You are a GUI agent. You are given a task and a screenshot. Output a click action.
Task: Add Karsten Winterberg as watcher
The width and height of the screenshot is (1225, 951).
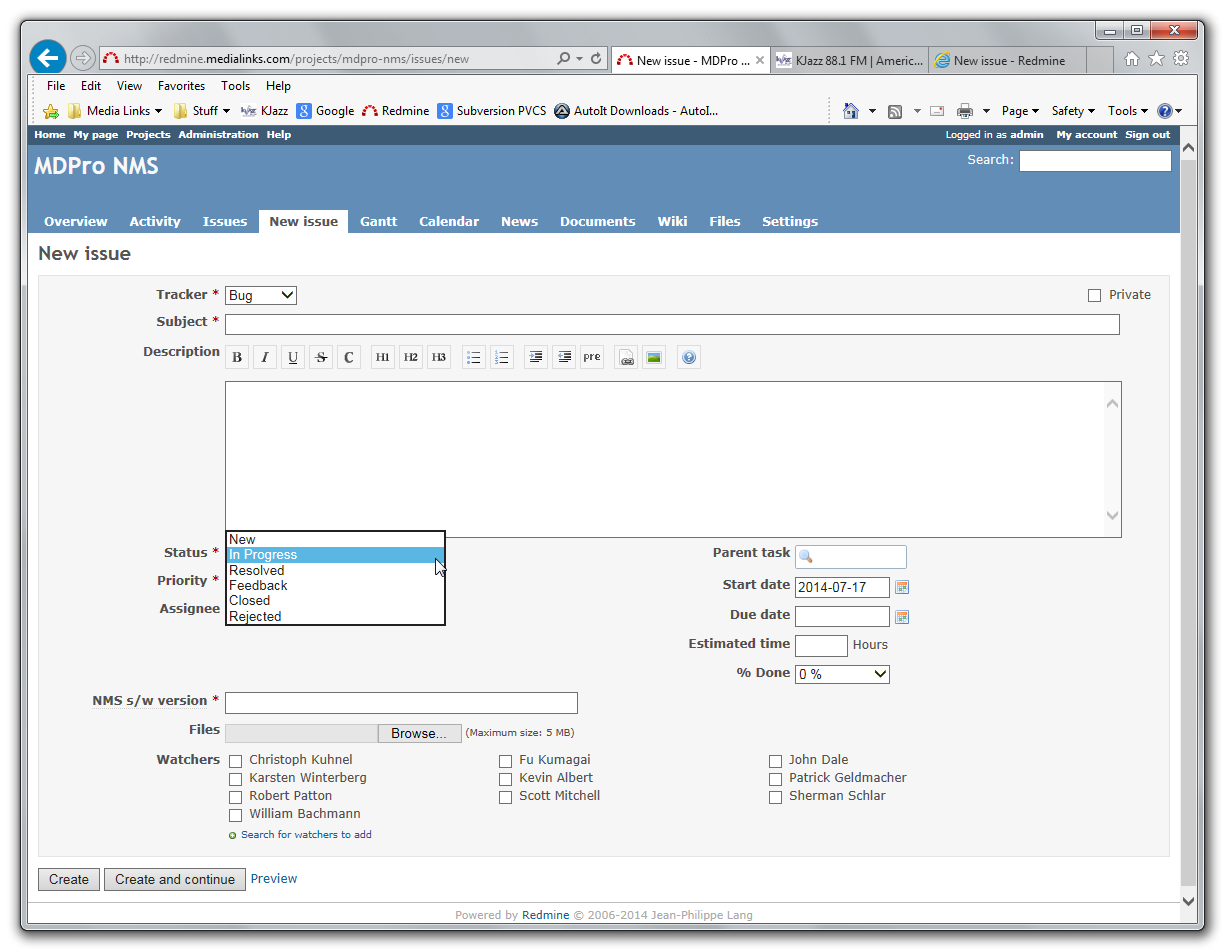[236, 779]
